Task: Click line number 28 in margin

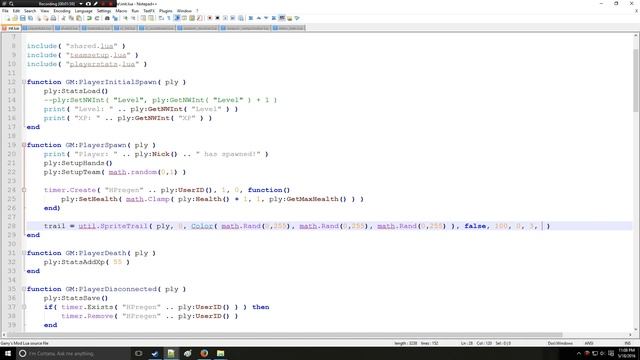Action: (11, 226)
